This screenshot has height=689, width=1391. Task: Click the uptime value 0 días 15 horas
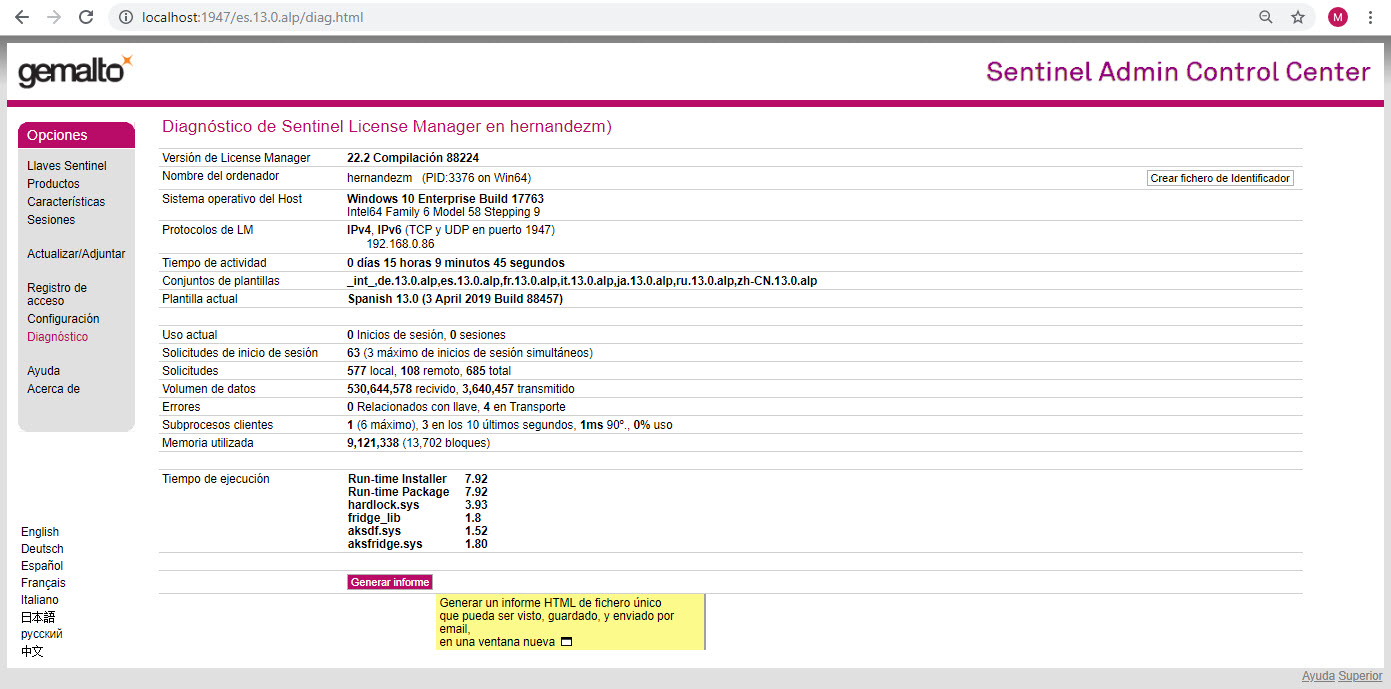click(x=456, y=263)
